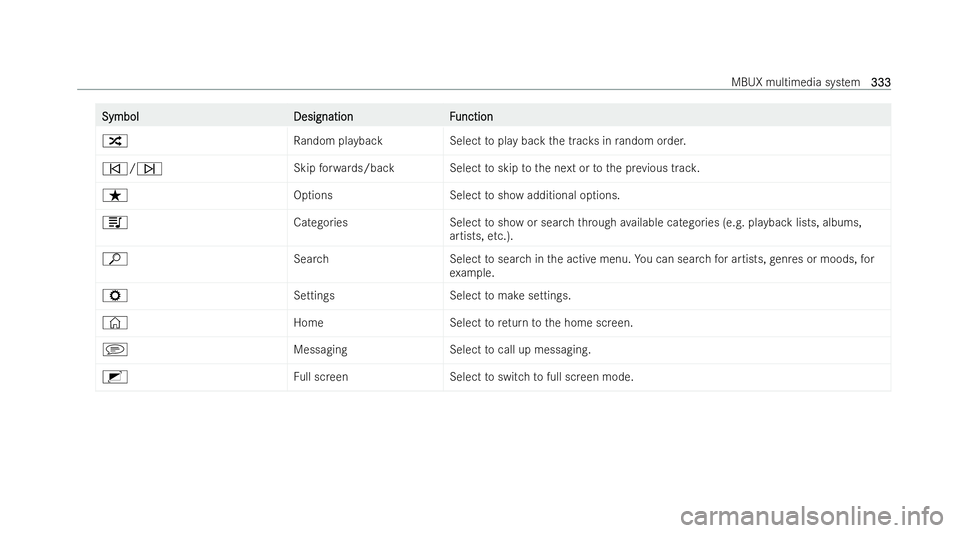The width and height of the screenshot is (960, 533).
Task: Click the Categories designation label
Action: coord(320,223)
